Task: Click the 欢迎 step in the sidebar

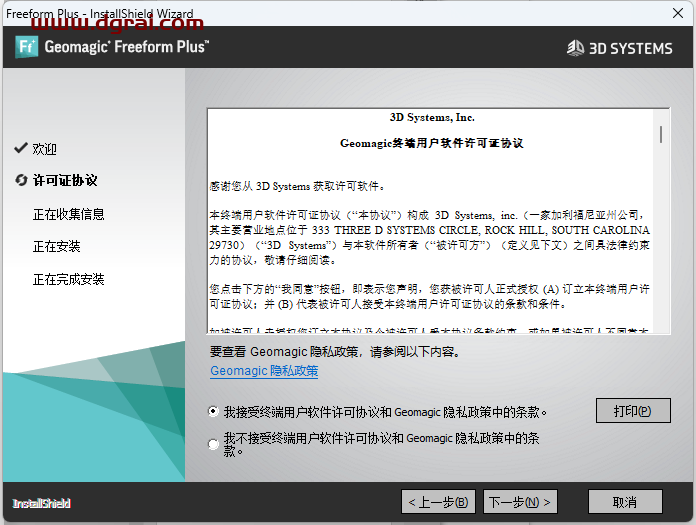Action: click(x=44, y=149)
